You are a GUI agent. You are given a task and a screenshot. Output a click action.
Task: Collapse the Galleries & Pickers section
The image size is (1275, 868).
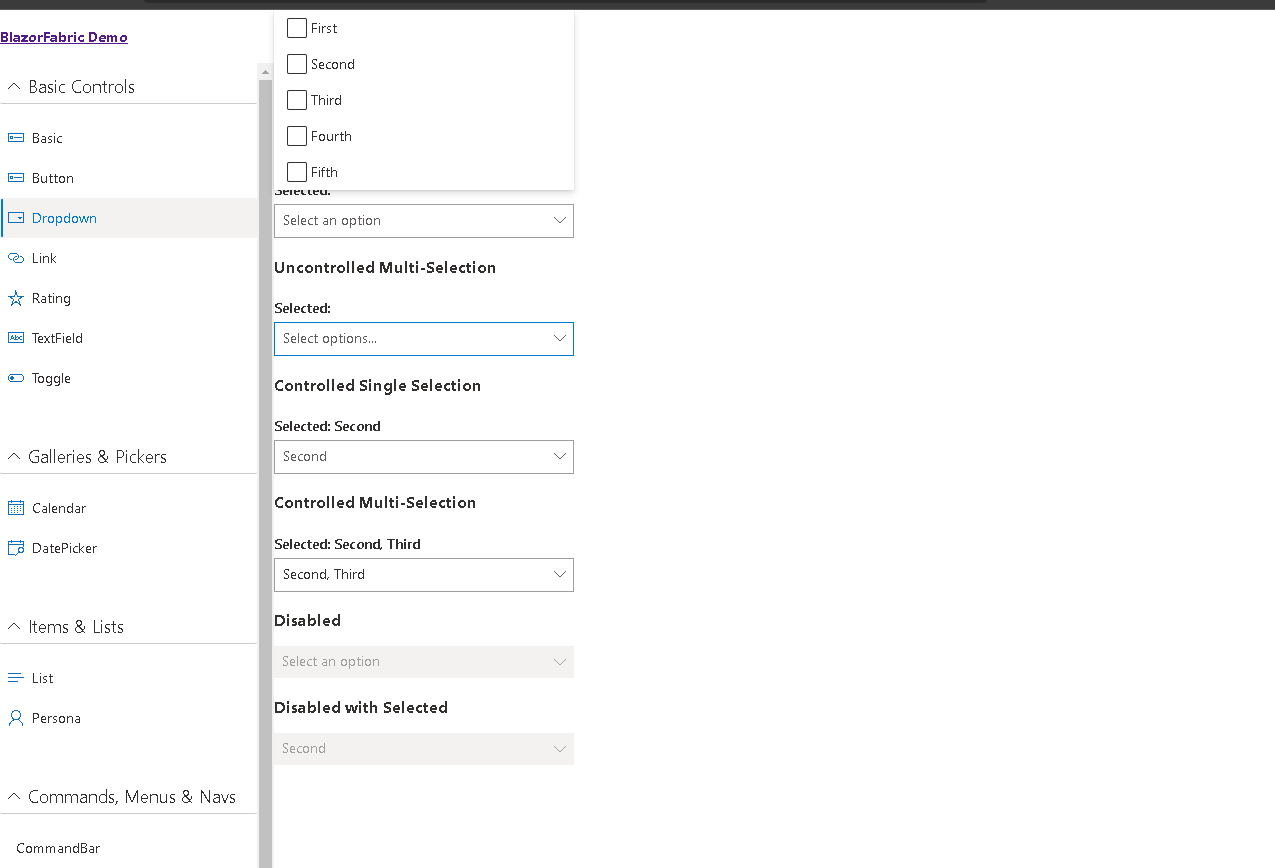[14, 456]
